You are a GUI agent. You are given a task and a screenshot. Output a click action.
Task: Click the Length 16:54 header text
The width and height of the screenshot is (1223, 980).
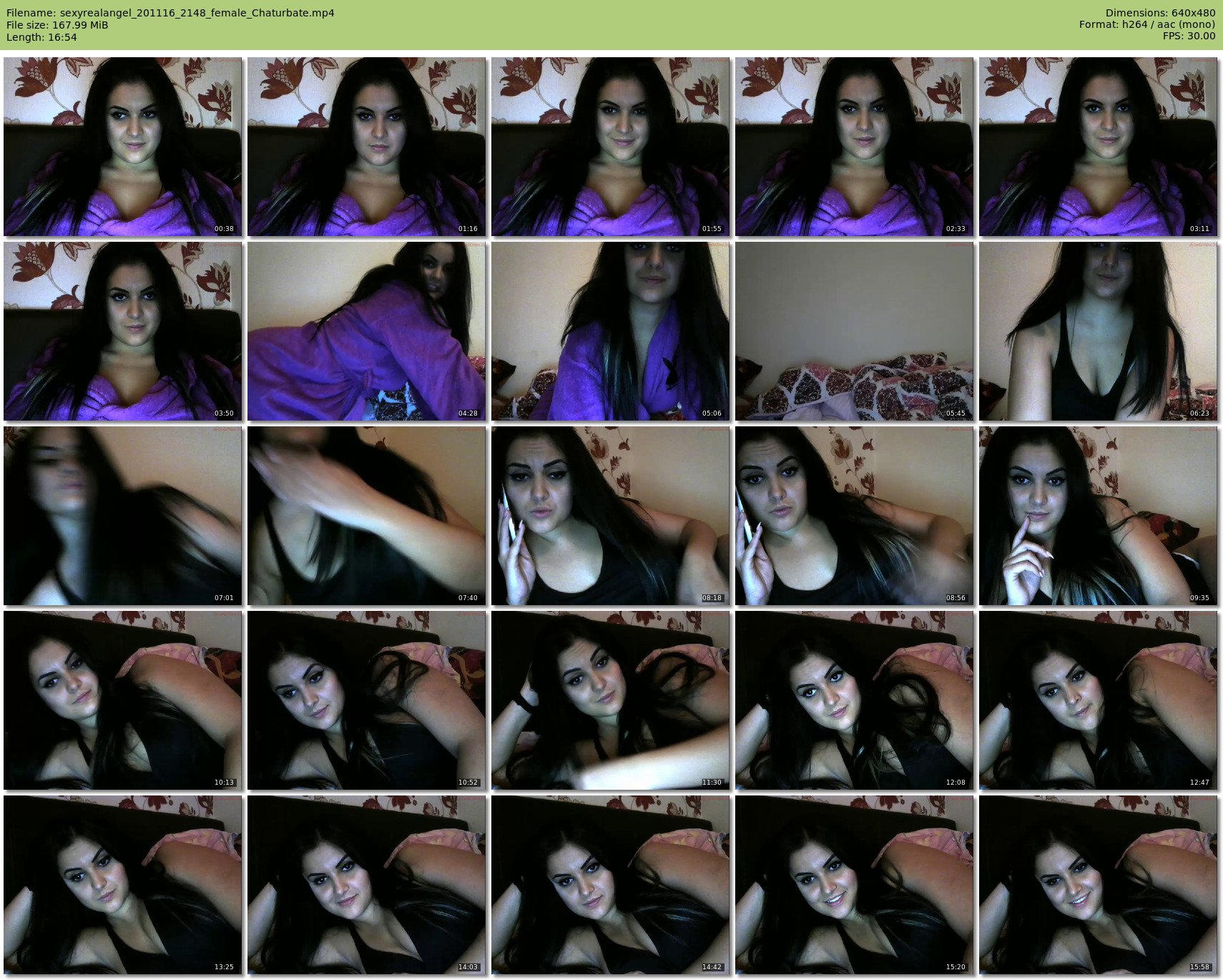(x=41, y=37)
